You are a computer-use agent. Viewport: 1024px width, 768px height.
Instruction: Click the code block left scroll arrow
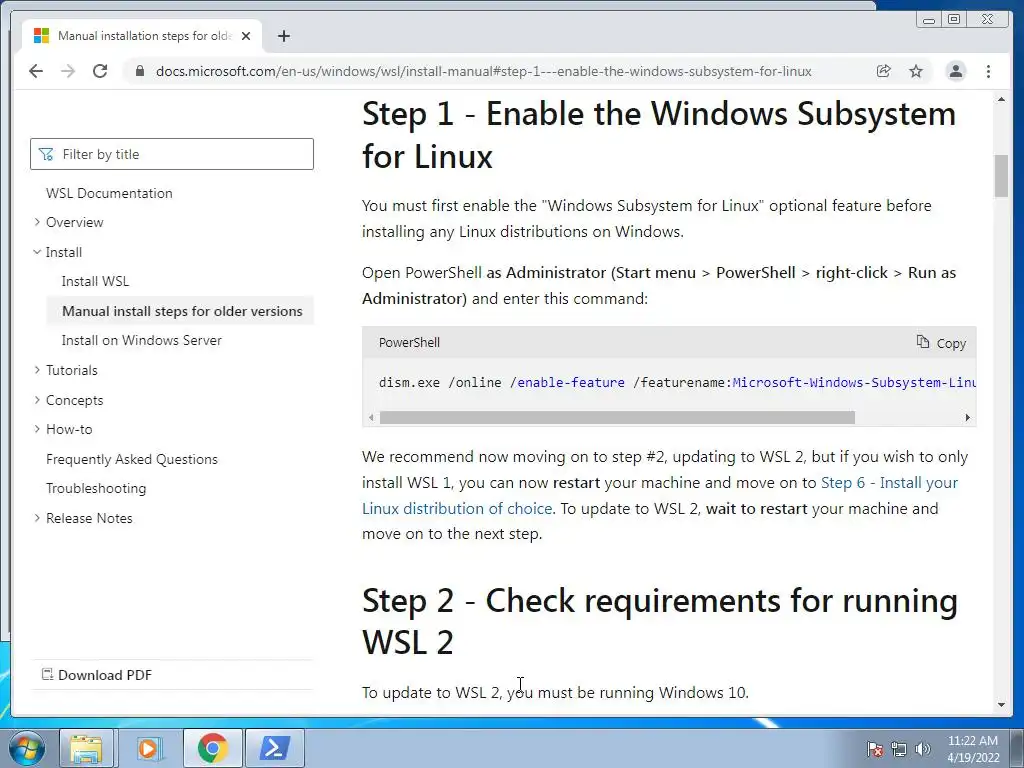point(371,417)
